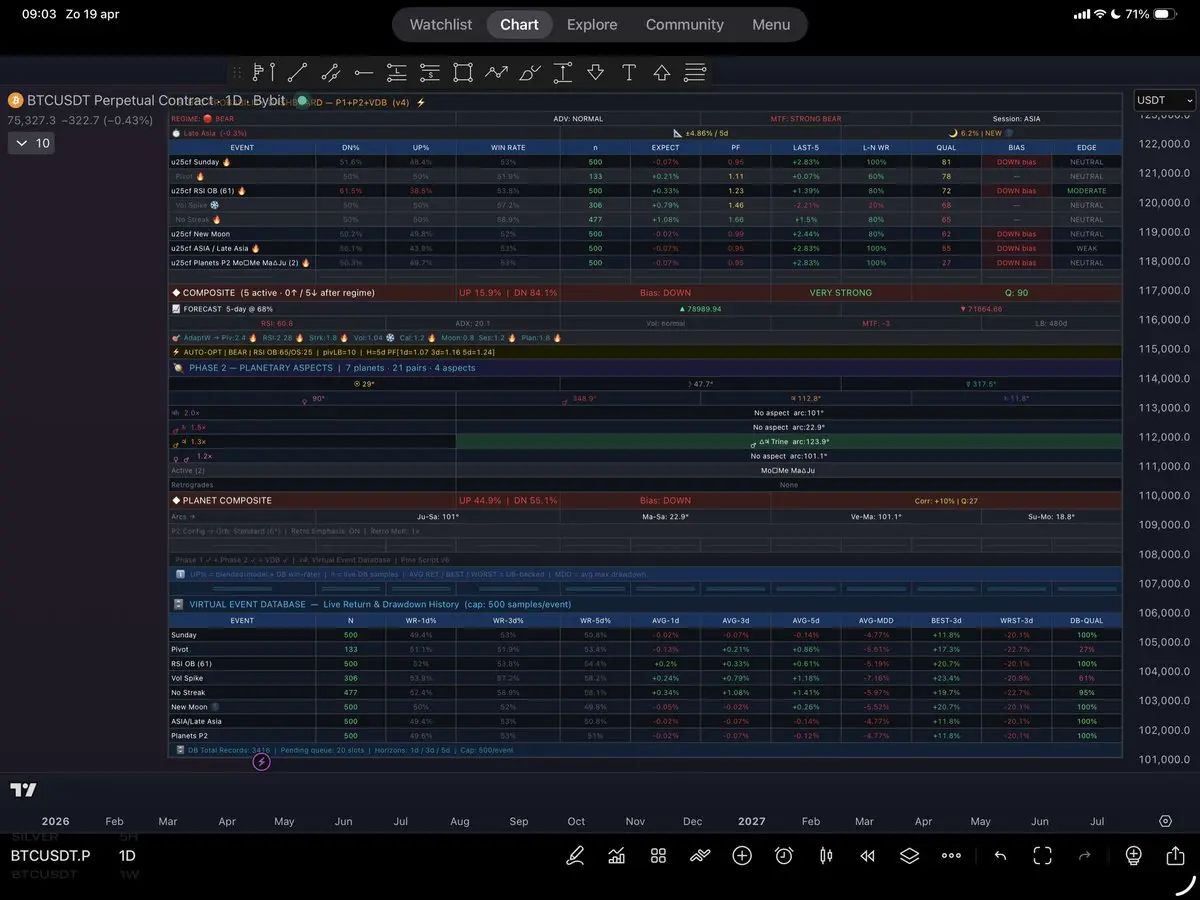Toggle fullscreen chart mode
Image resolution: width=1200 pixels, height=900 pixels.
click(1043, 856)
